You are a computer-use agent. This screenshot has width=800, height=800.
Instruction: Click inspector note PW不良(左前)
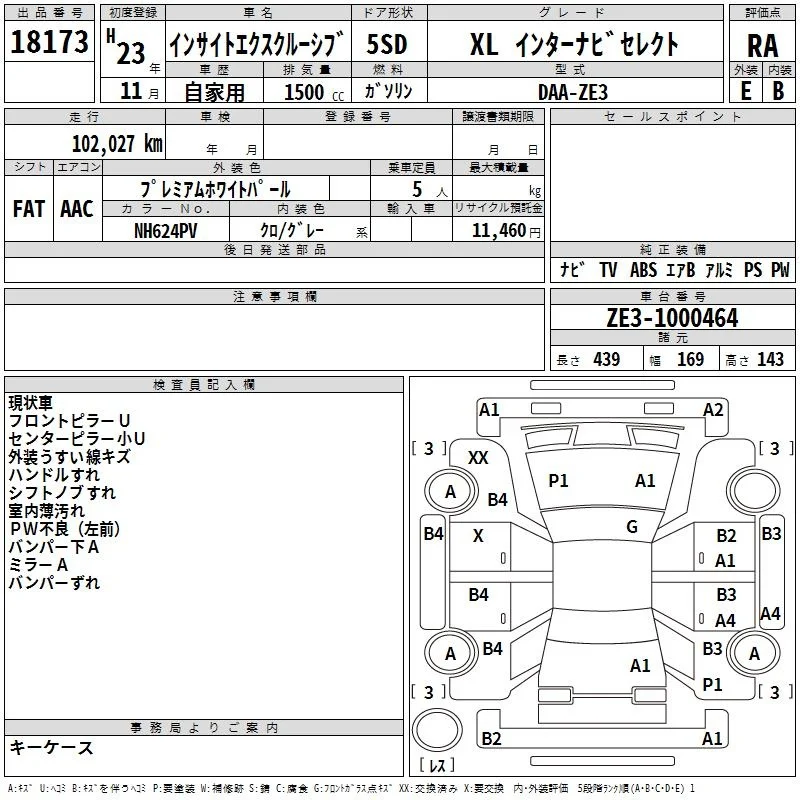tap(65, 529)
